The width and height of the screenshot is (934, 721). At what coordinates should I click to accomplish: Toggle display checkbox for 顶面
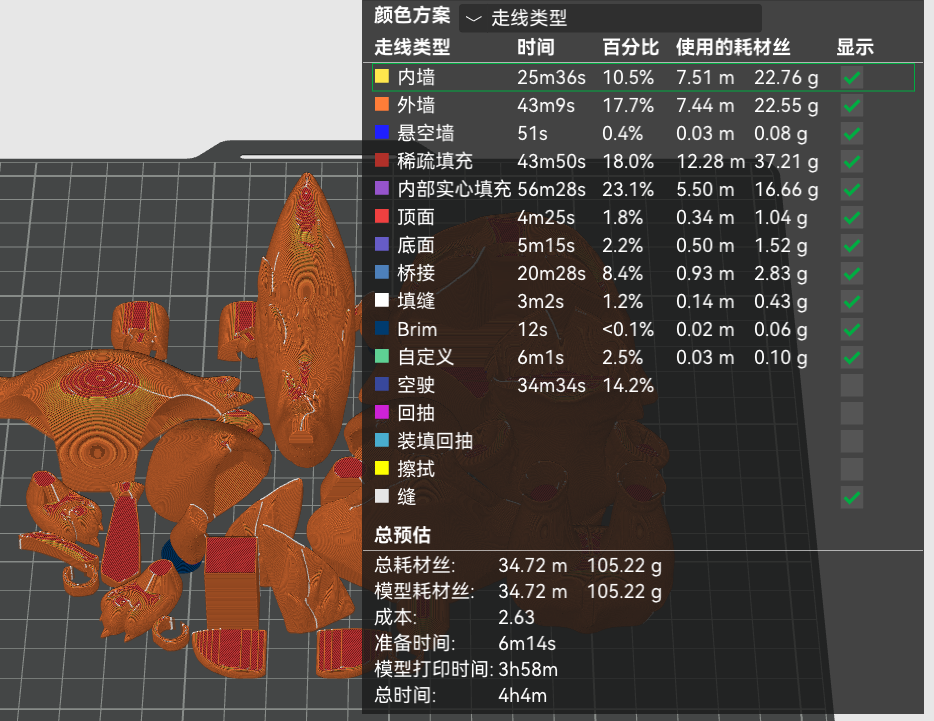[852, 217]
